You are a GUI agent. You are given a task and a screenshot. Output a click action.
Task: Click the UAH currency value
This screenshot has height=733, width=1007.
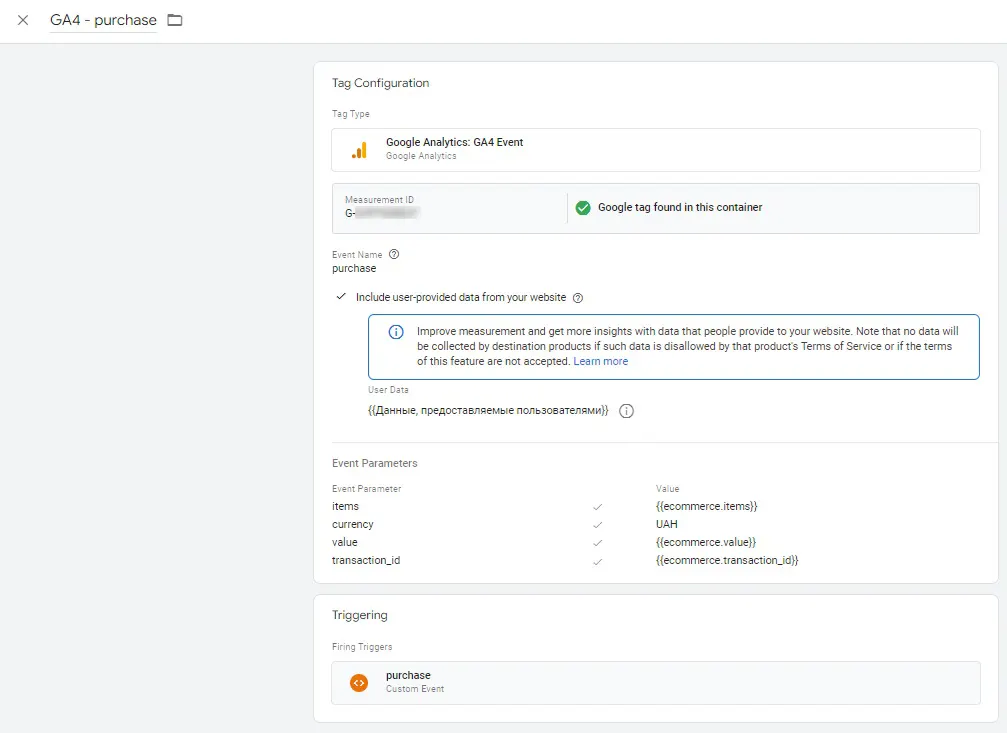[x=667, y=524]
